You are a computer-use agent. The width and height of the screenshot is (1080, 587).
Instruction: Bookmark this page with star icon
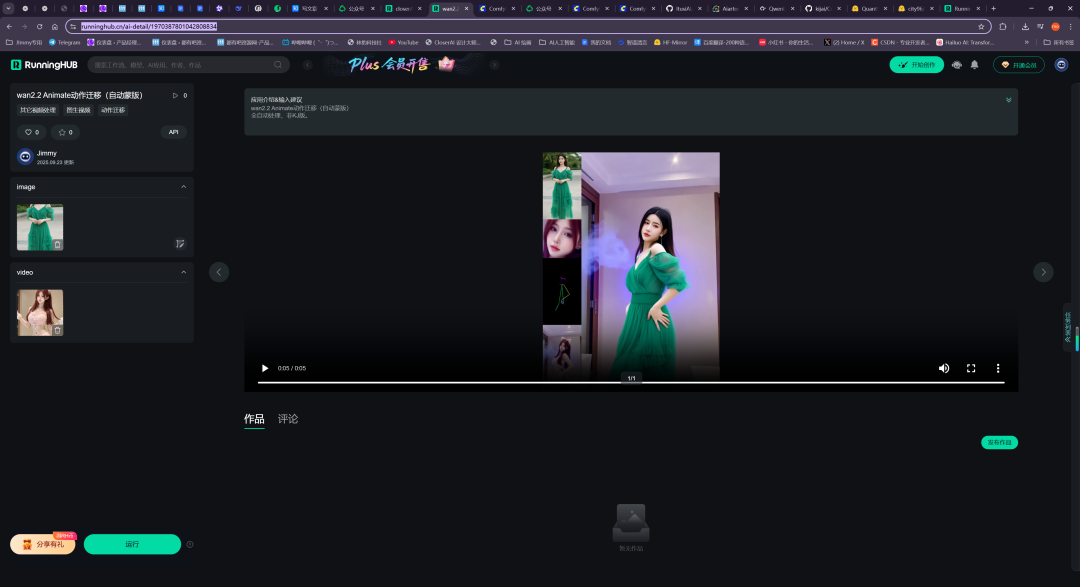pos(981,26)
